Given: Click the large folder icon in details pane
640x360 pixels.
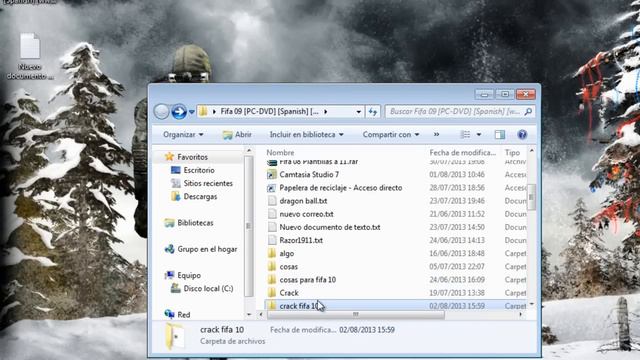Looking at the screenshot, I should (174, 336).
